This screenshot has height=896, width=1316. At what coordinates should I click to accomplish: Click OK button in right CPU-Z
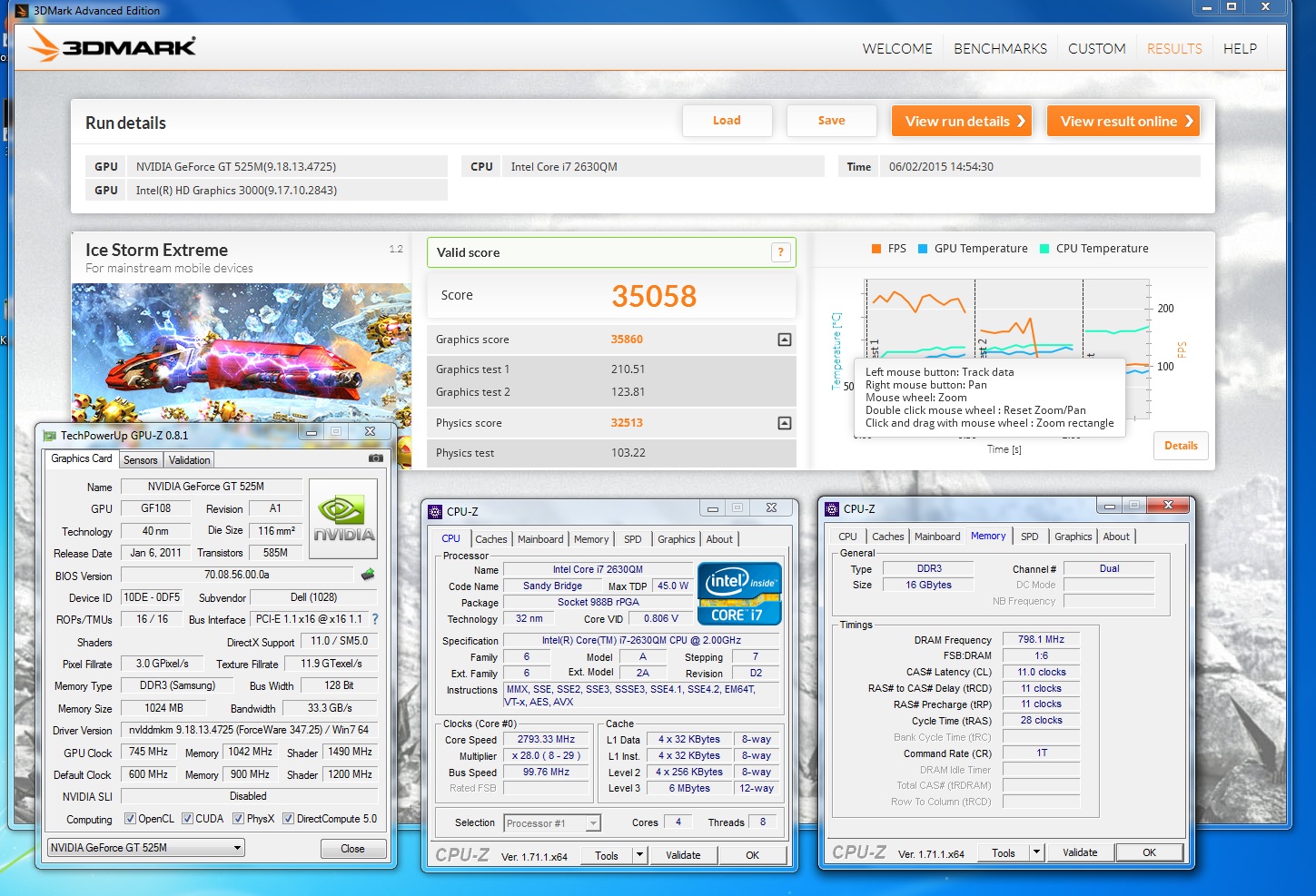1150,852
